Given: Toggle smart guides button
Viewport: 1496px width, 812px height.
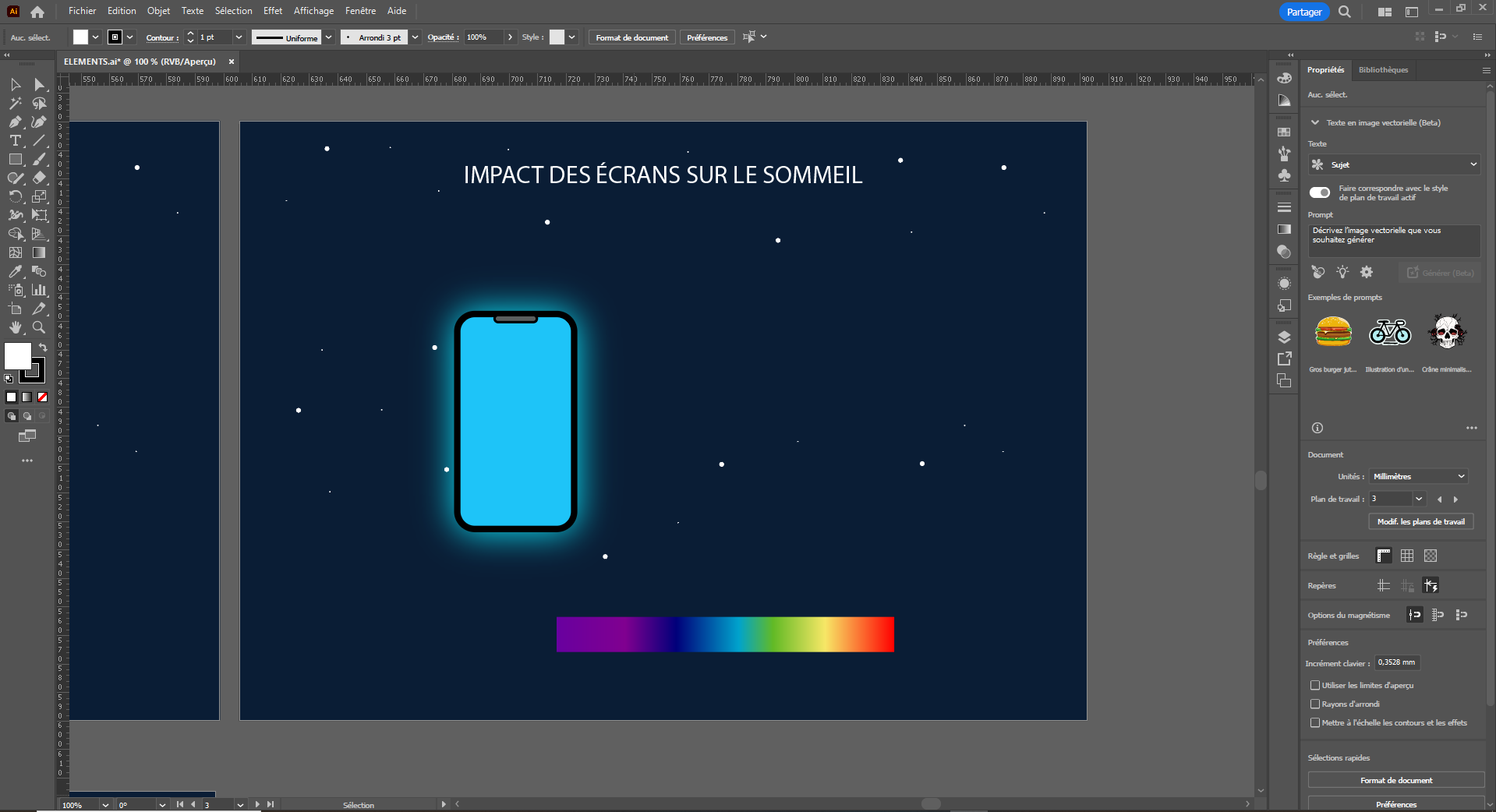Looking at the screenshot, I should tap(1431, 585).
